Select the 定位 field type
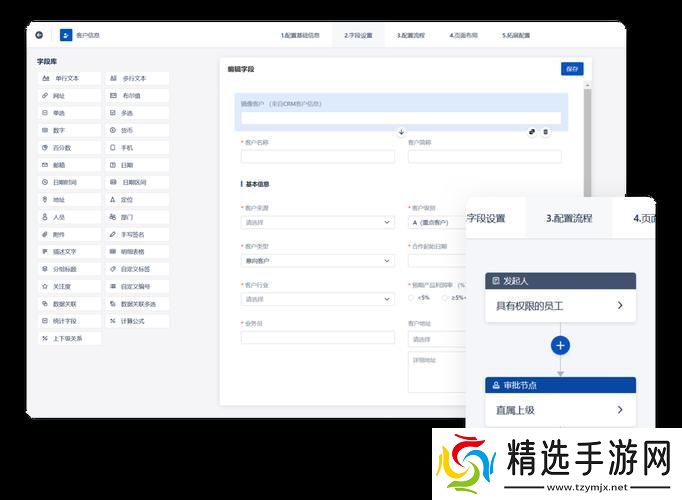Viewport: 682px width, 500px height. click(137, 199)
